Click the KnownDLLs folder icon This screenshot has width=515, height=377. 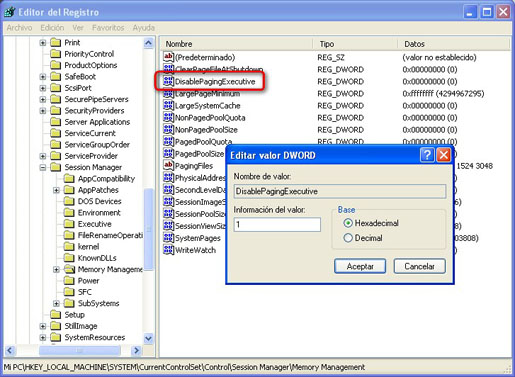(69, 258)
